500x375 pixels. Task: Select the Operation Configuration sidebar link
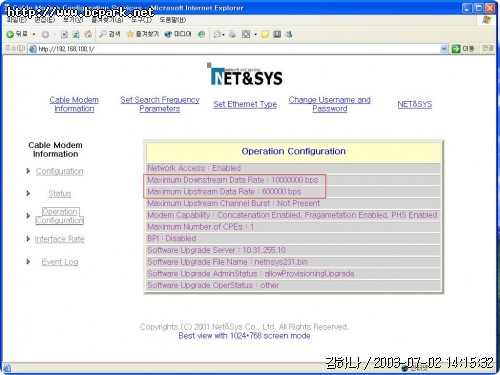click(x=60, y=216)
